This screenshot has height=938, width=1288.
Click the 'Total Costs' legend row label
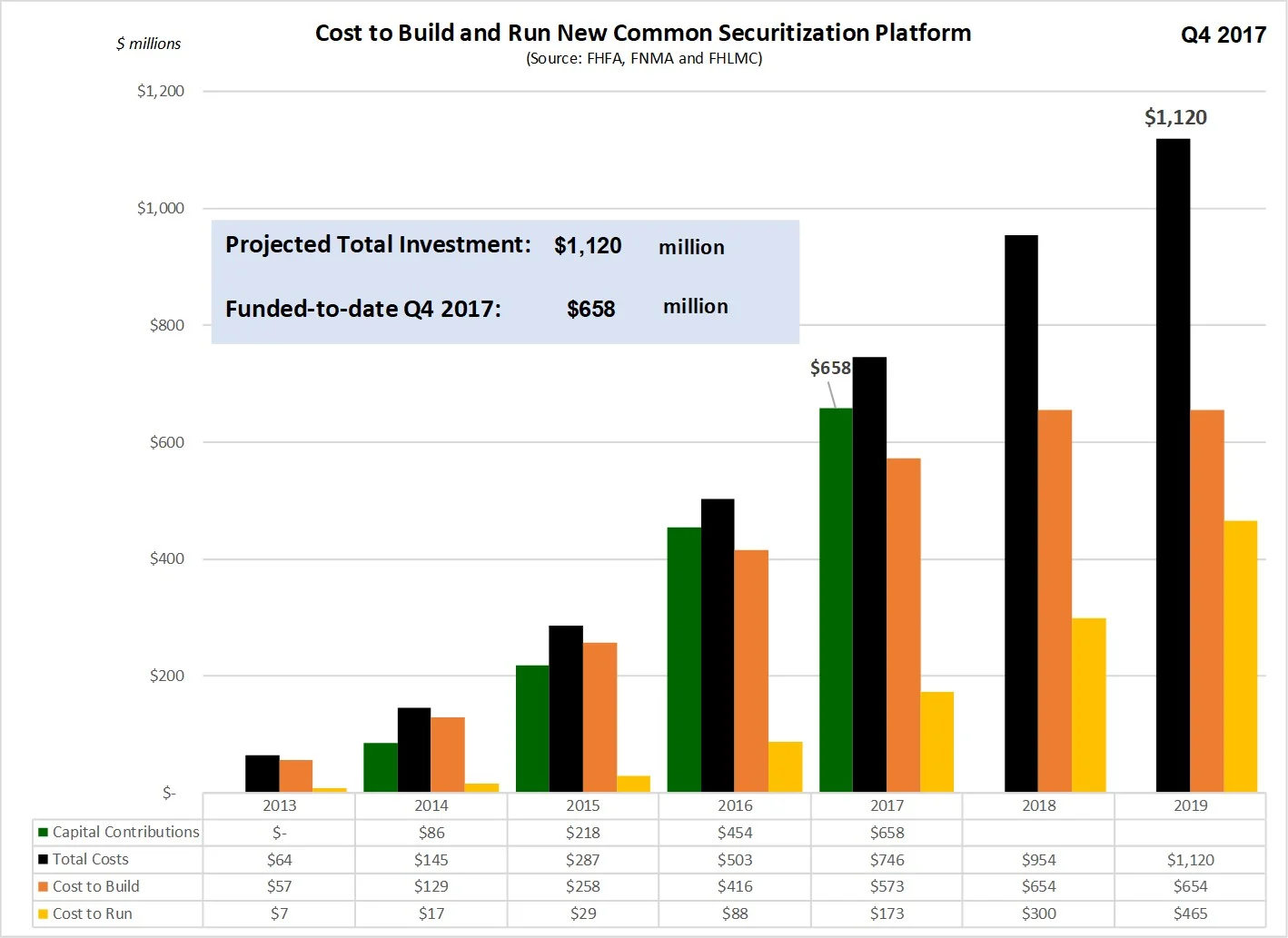pos(90,859)
